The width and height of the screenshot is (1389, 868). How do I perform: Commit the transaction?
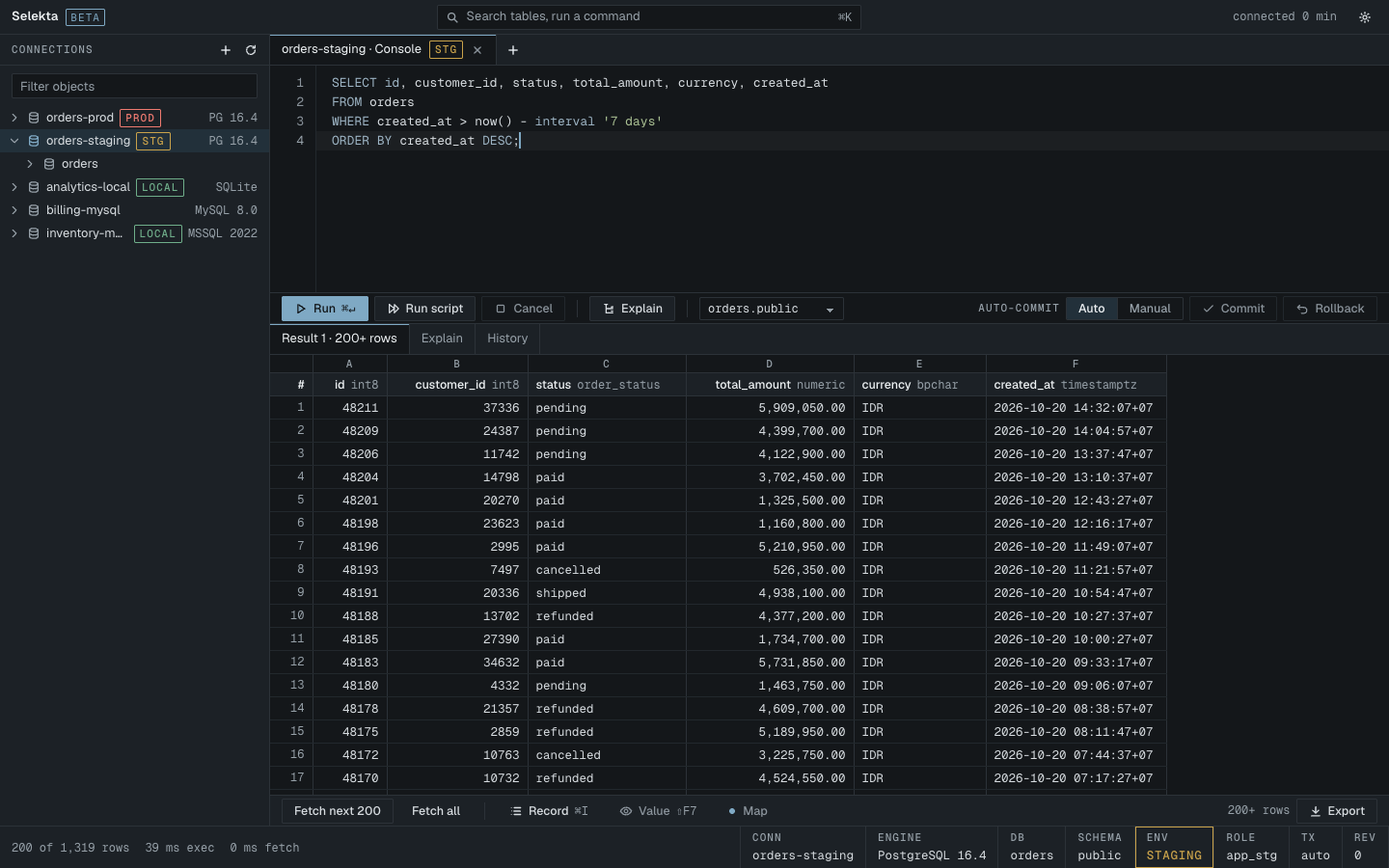pos(1233,309)
